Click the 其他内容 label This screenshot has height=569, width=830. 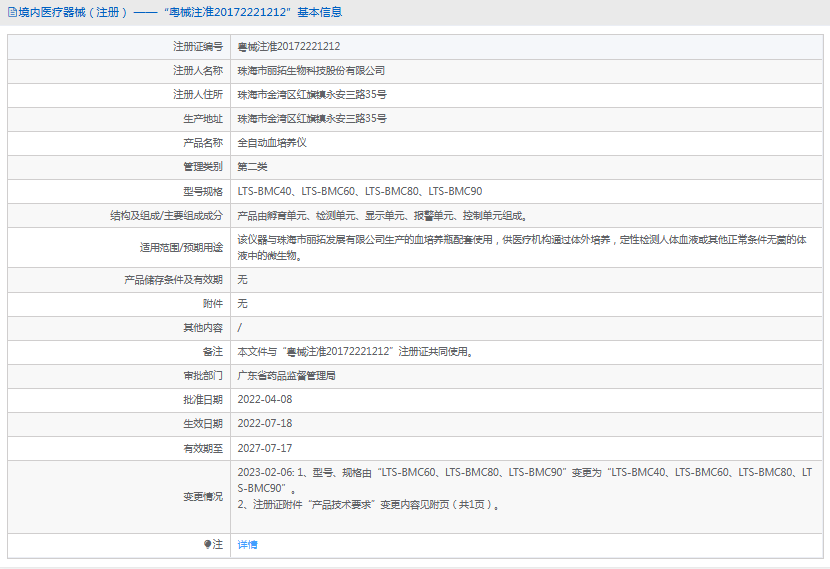[x=203, y=328]
